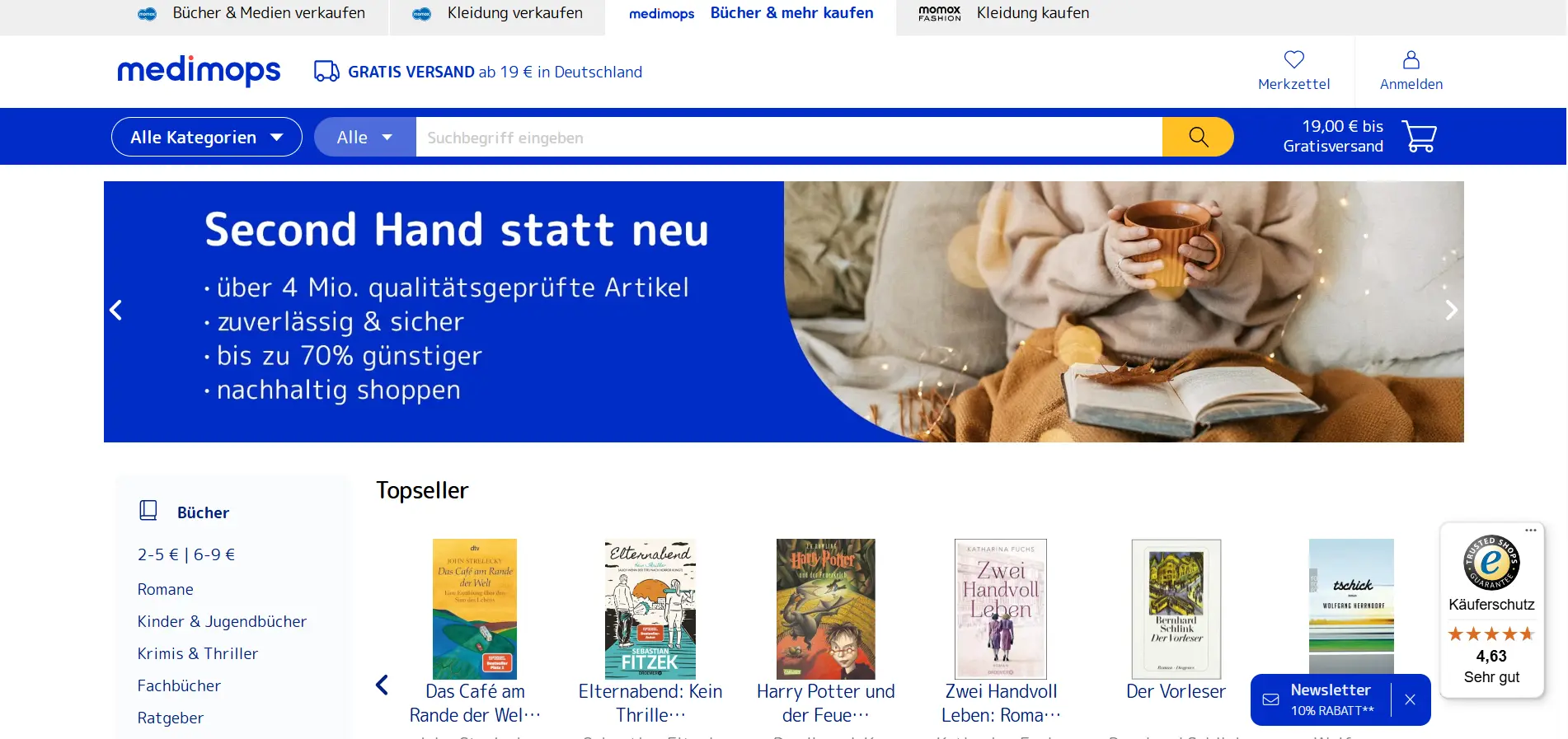Go to previous Topseller items
The height and width of the screenshot is (739, 1568).
coord(382,685)
